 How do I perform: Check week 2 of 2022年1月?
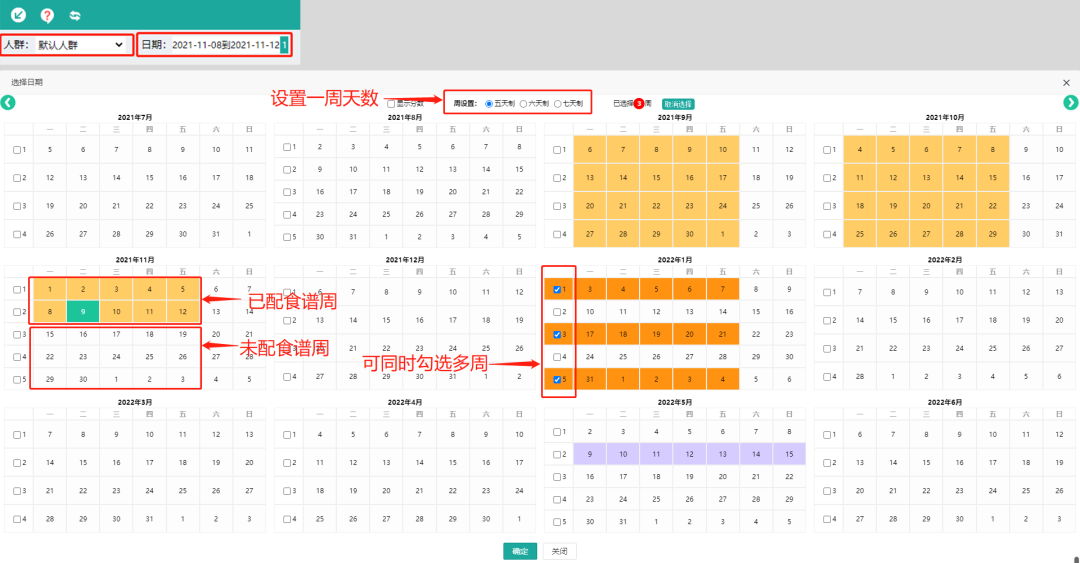(557, 312)
